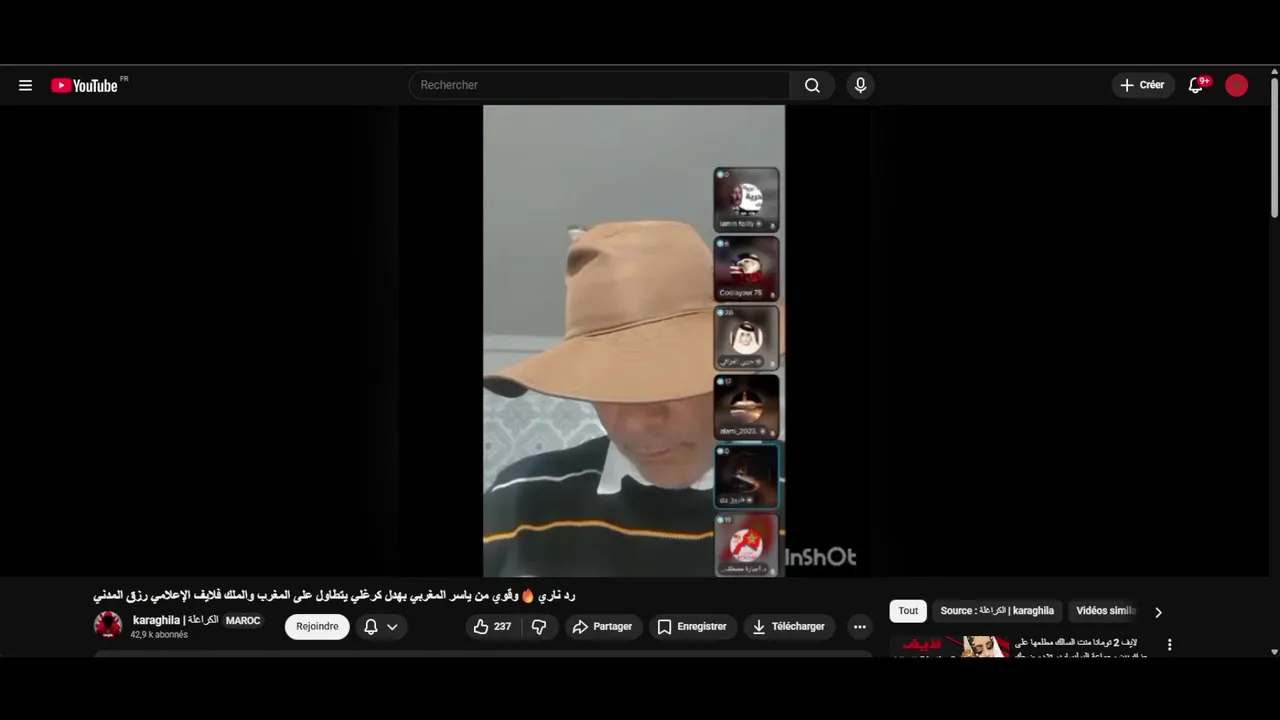This screenshot has height=720, width=1280.
Task: Click the Partager share button
Action: [602, 626]
